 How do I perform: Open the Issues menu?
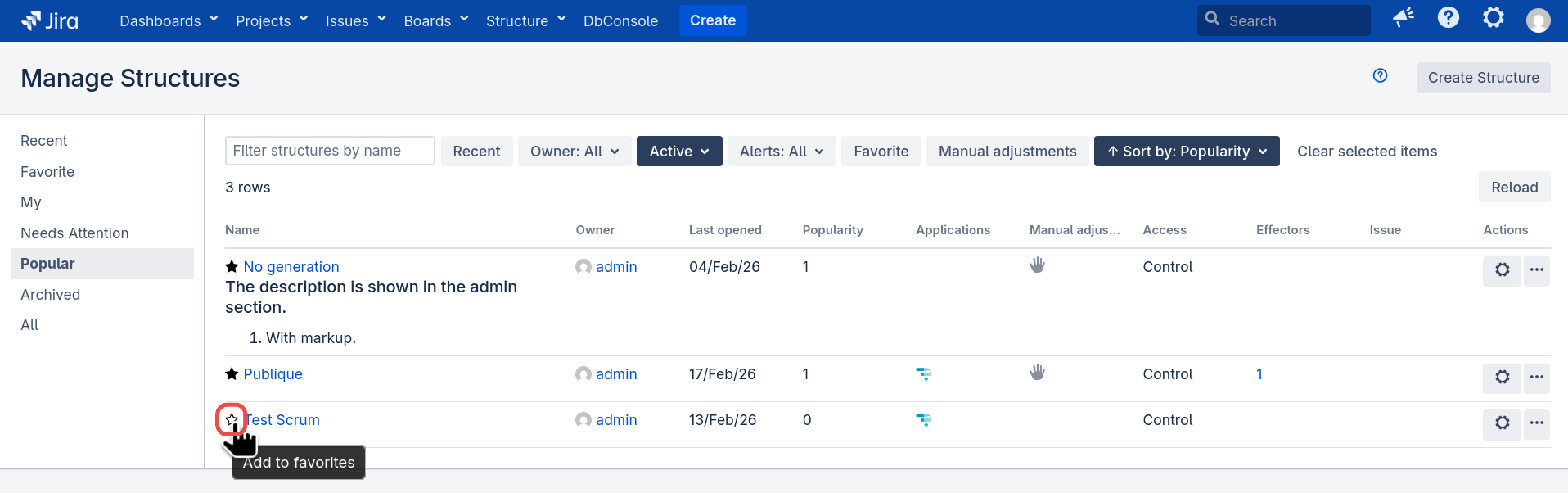tap(355, 20)
